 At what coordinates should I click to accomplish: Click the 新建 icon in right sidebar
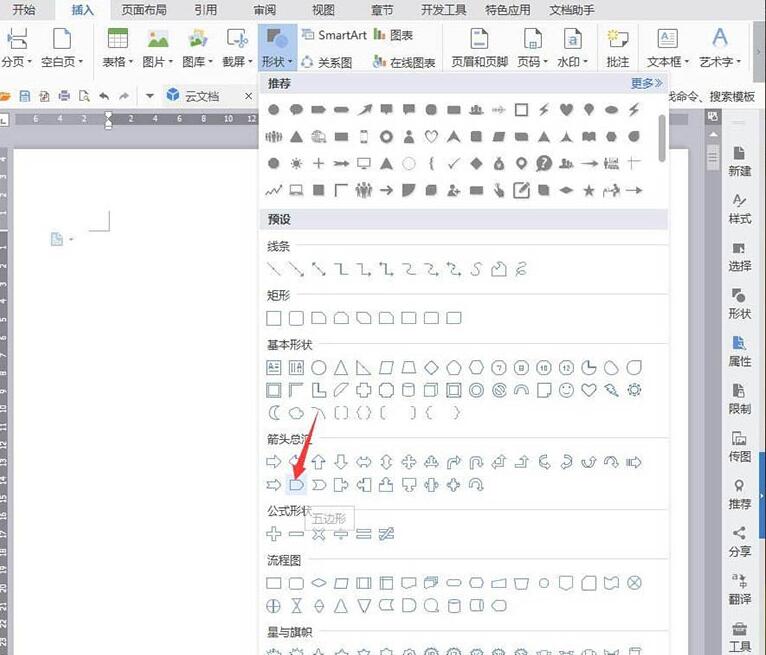tap(739, 161)
